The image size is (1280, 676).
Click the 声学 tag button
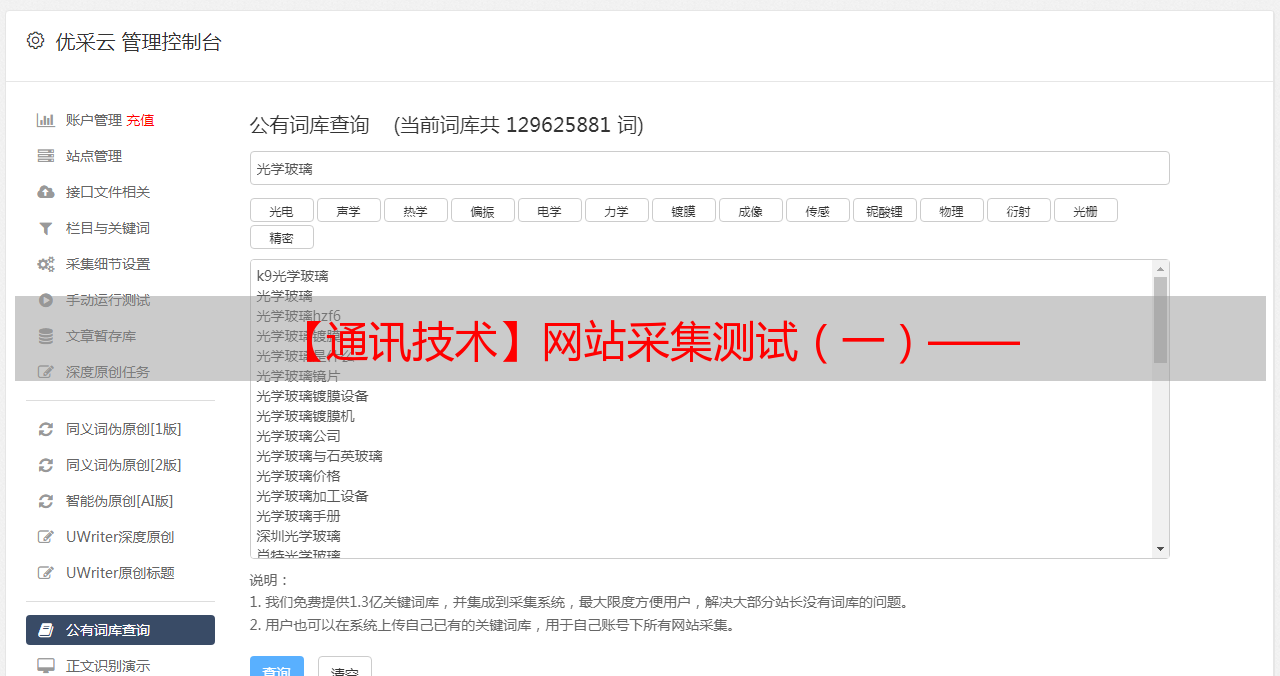pyautogui.click(x=348, y=210)
